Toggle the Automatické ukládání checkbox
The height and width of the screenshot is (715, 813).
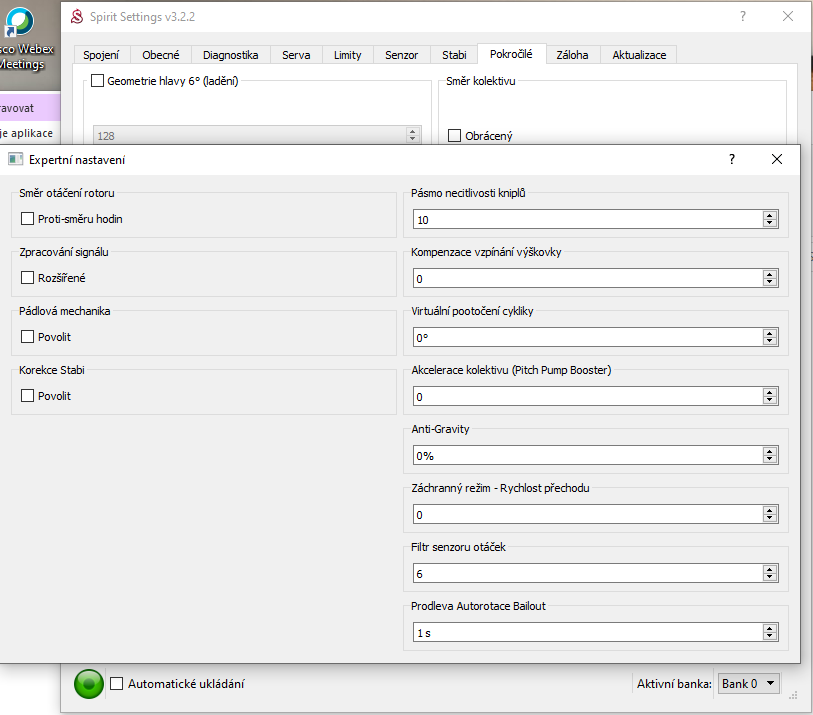pos(117,684)
